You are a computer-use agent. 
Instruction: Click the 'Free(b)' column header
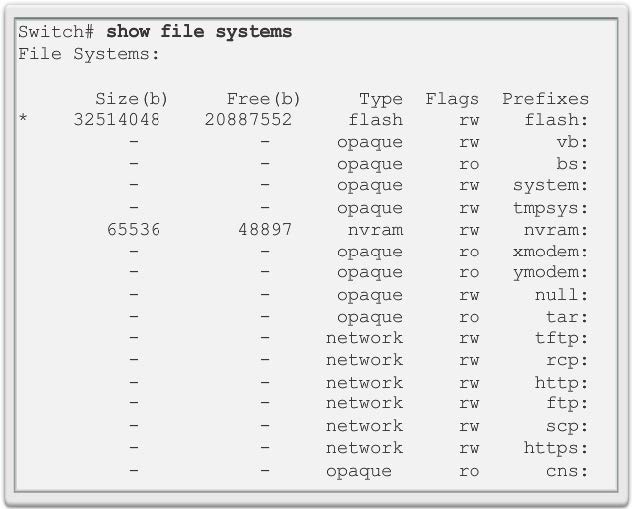click(263, 99)
